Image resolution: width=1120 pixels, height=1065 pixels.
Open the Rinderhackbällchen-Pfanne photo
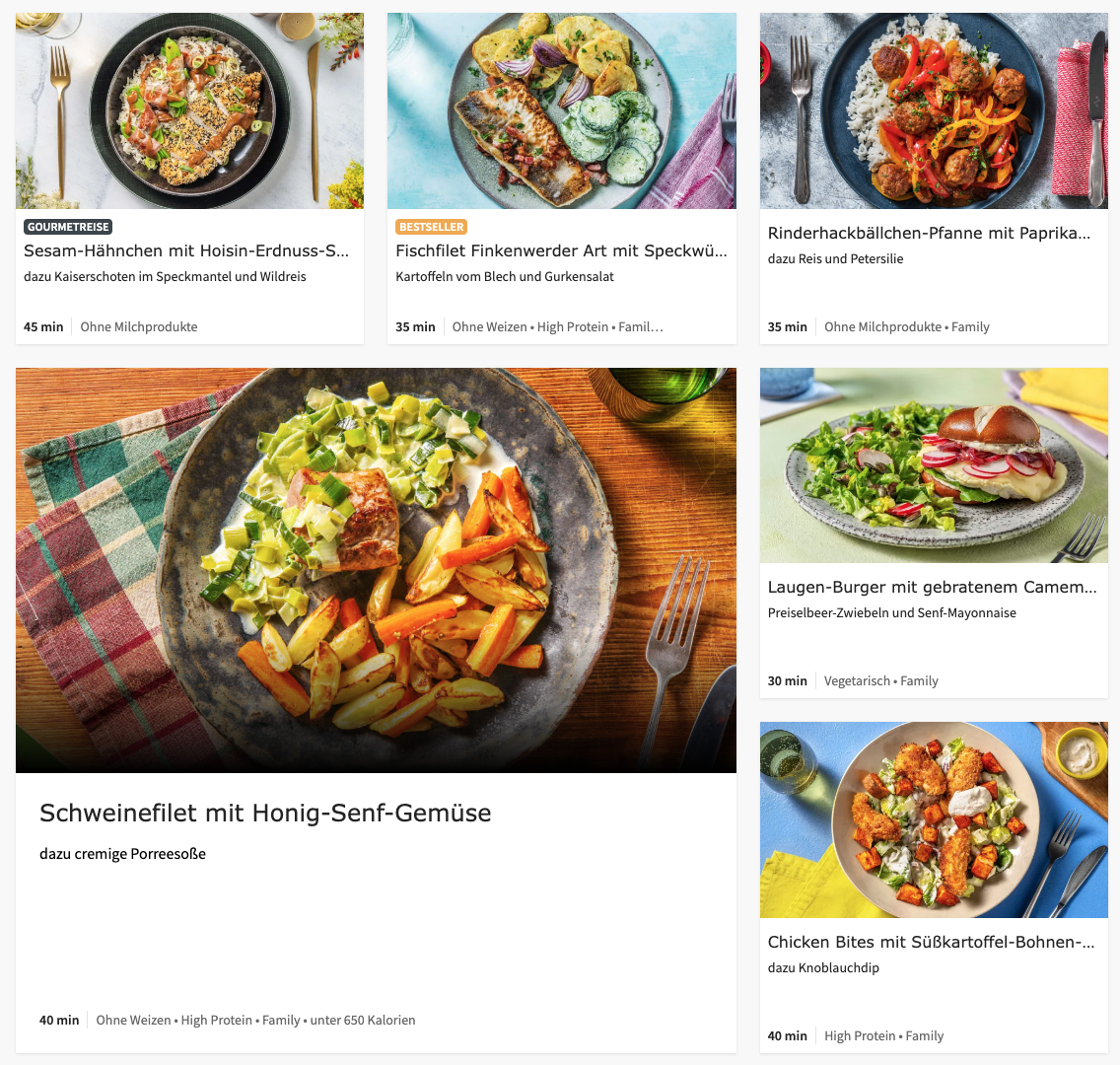pos(934,110)
